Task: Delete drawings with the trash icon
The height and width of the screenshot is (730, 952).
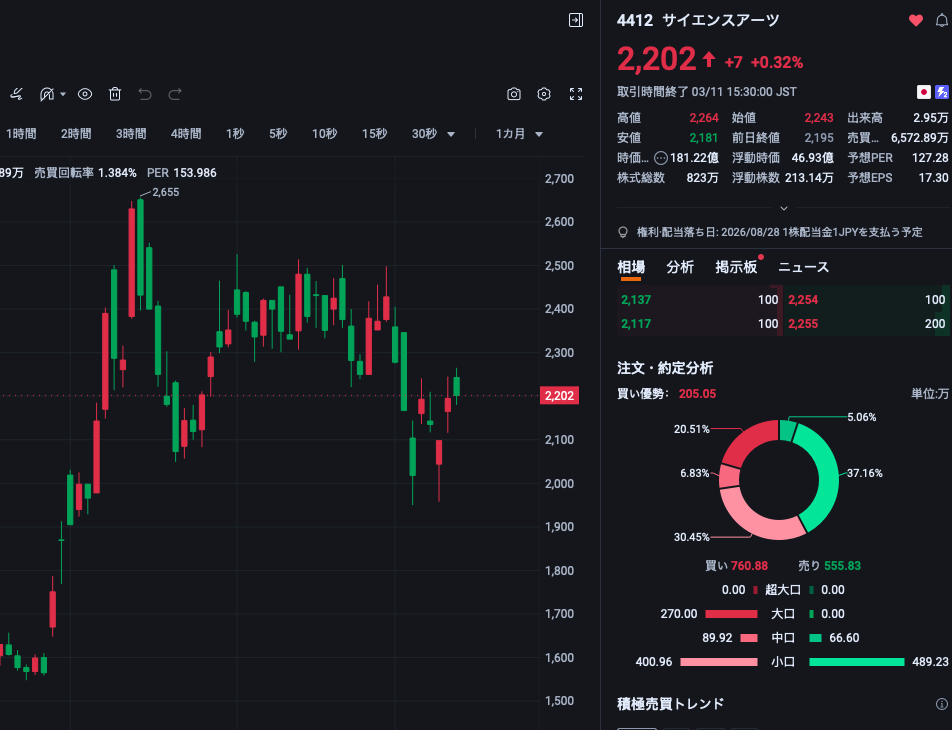Action: point(115,94)
